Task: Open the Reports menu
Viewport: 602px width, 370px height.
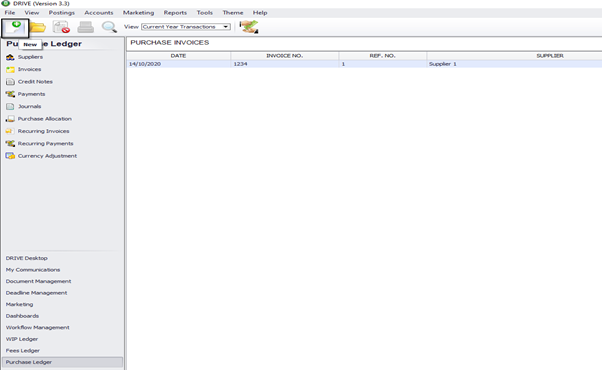Action: tap(175, 13)
